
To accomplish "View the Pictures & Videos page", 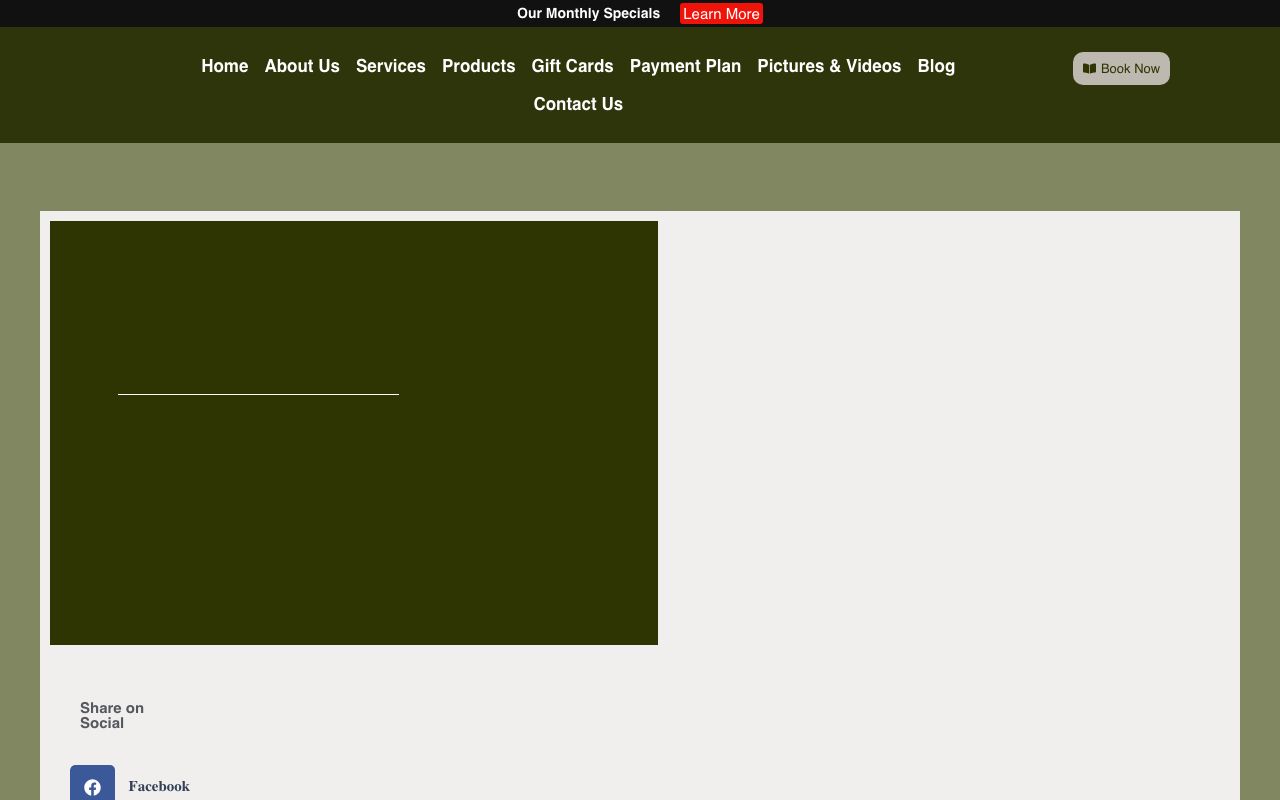I will click(x=829, y=66).
